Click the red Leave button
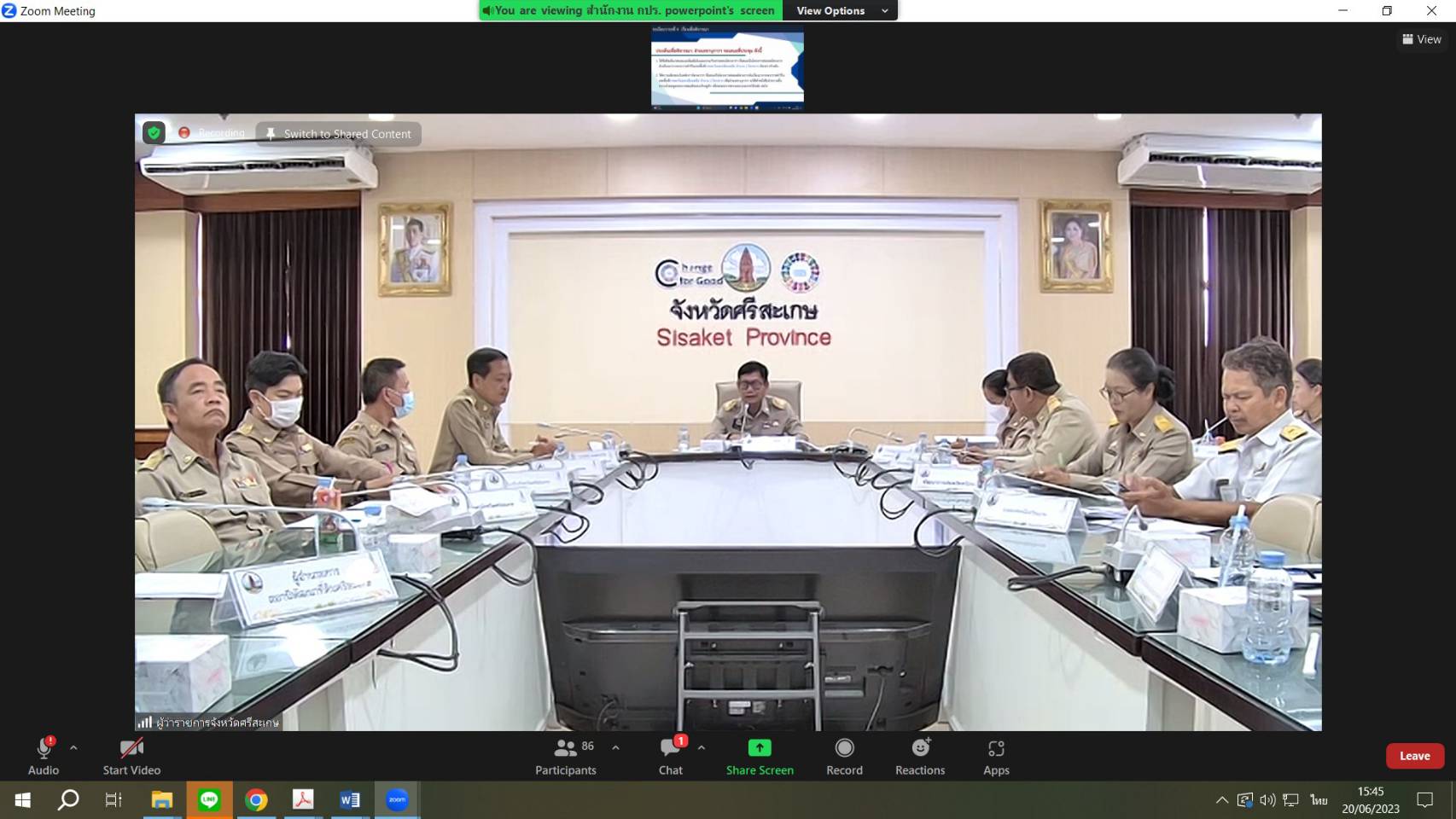The height and width of the screenshot is (819, 1456). [x=1414, y=756]
